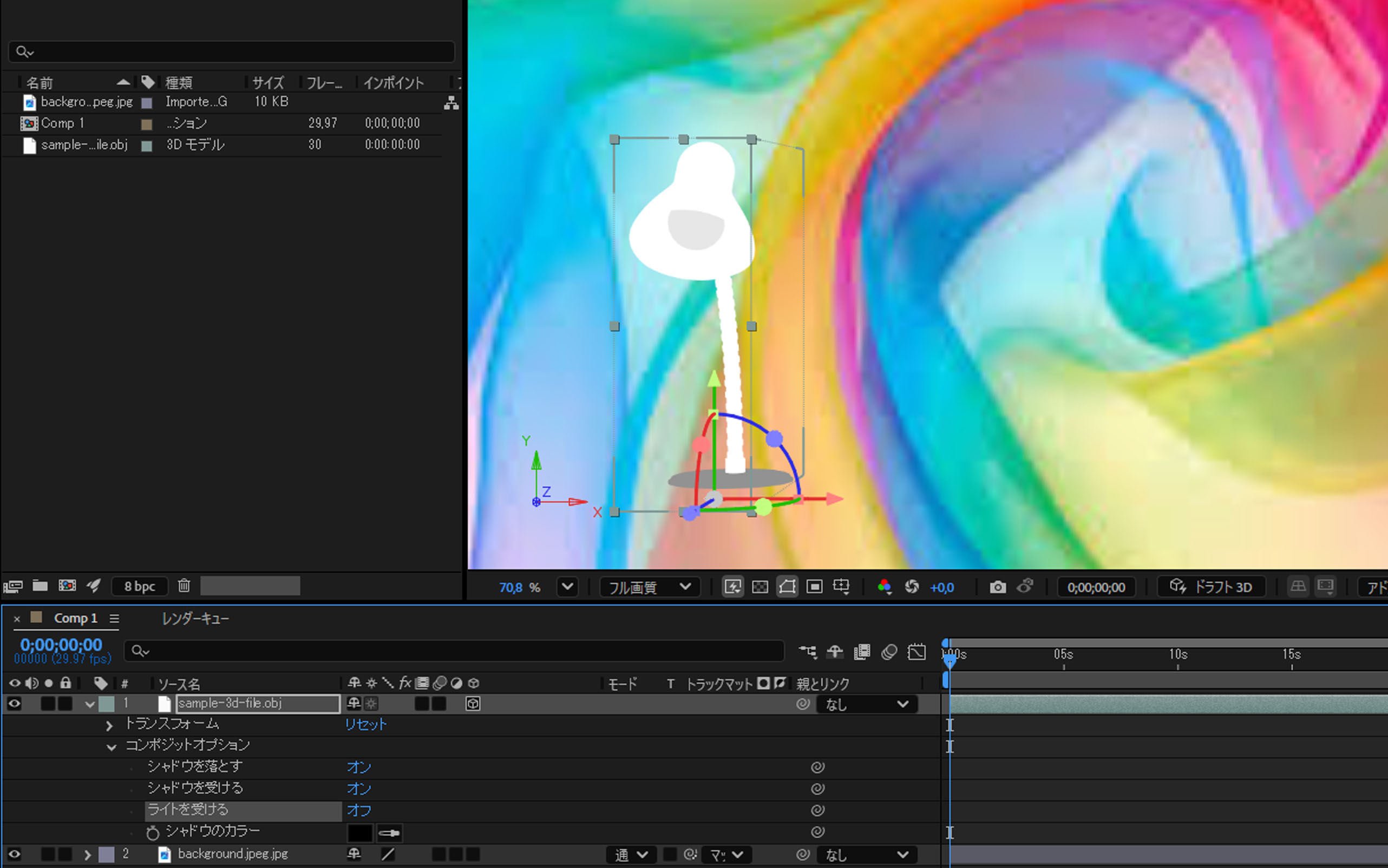Click the timeline current time 0;00;00;00
The height and width of the screenshot is (868, 1388).
pos(62,644)
